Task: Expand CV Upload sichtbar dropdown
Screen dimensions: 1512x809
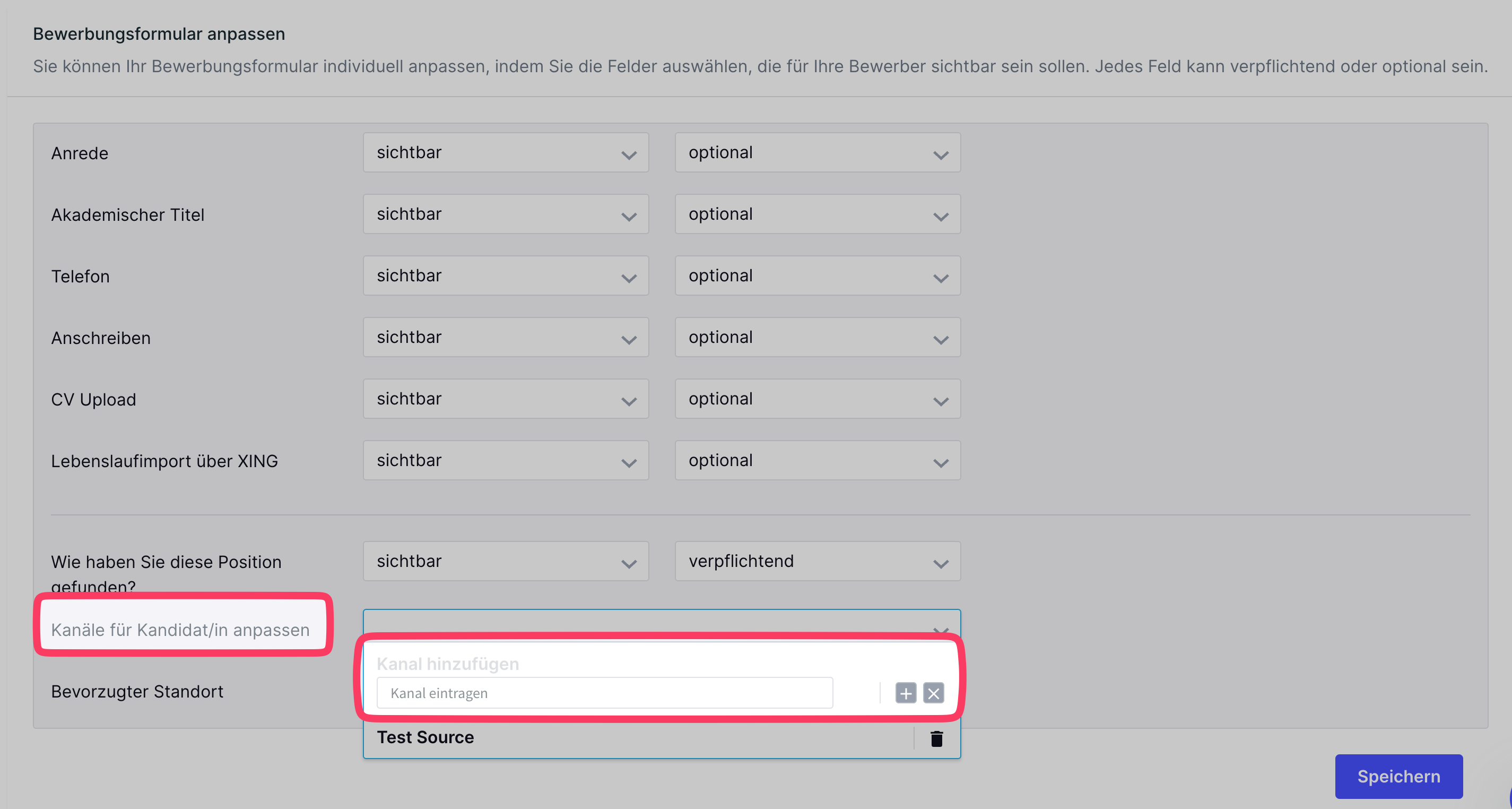Action: (506, 399)
